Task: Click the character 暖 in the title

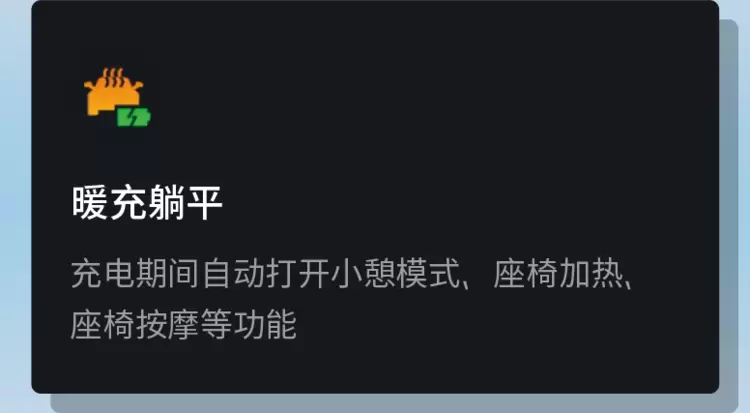Action: click(x=90, y=203)
